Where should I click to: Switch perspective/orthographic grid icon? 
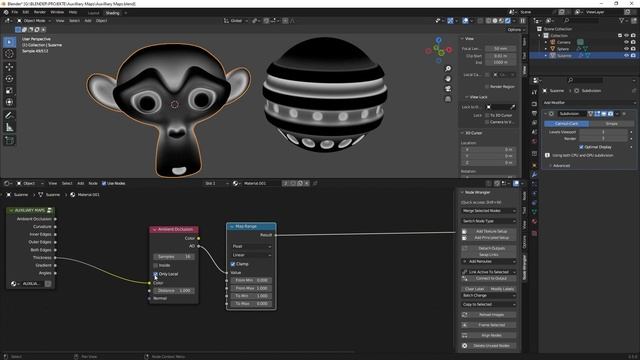pos(448,99)
